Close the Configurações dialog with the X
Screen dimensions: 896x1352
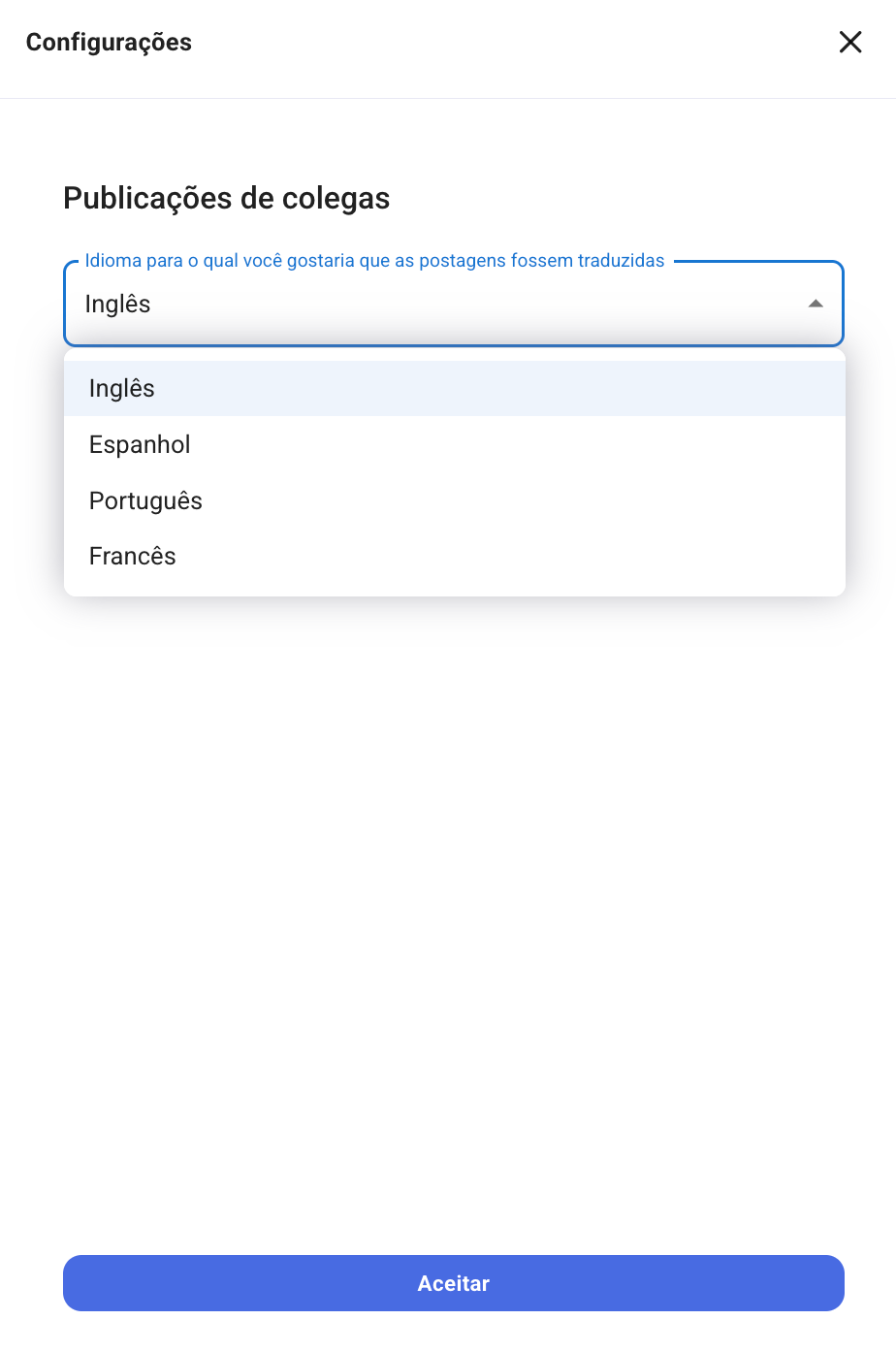click(x=850, y=42)
